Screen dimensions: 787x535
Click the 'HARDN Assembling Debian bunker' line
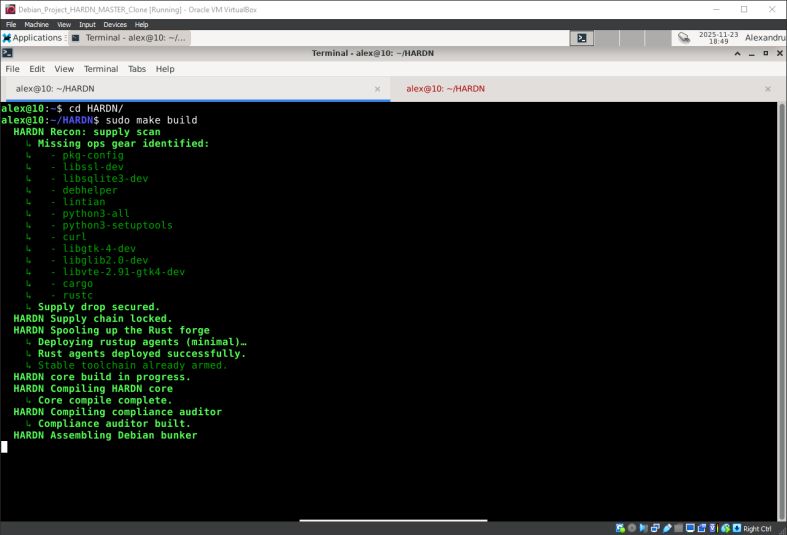click(105, 435)
